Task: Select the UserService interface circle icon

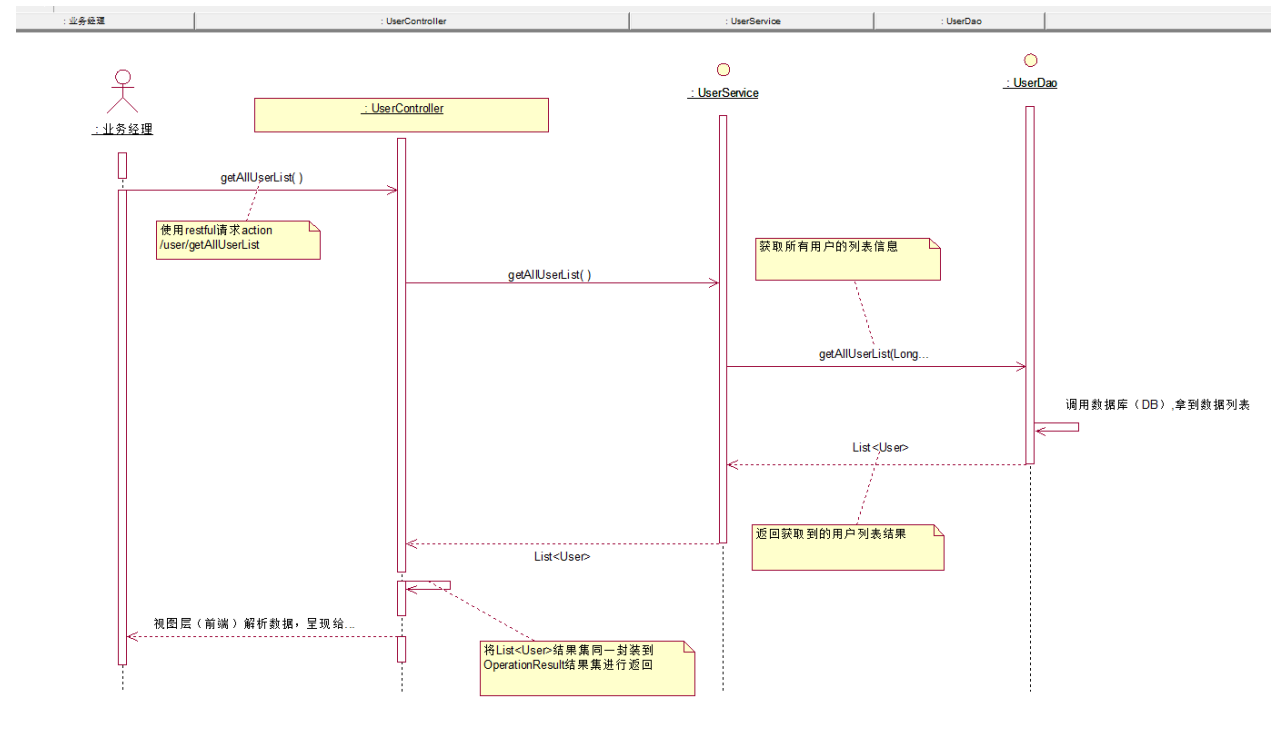Action: tap(723, 69)
